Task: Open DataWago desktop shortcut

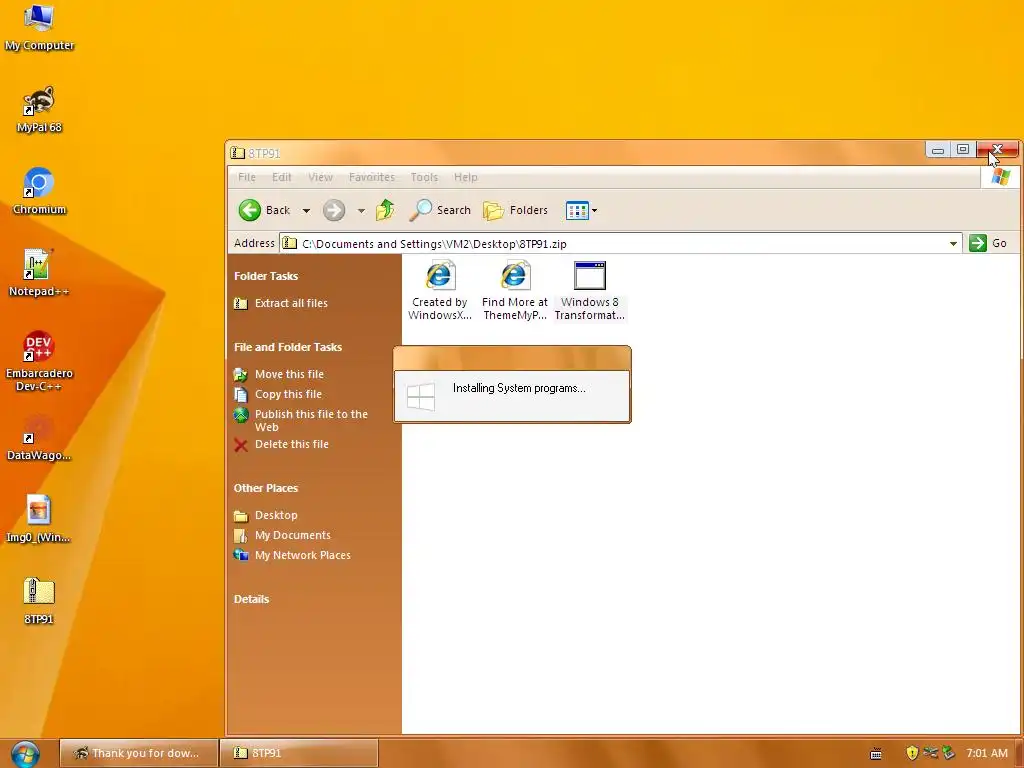Action: coord(39,438)
